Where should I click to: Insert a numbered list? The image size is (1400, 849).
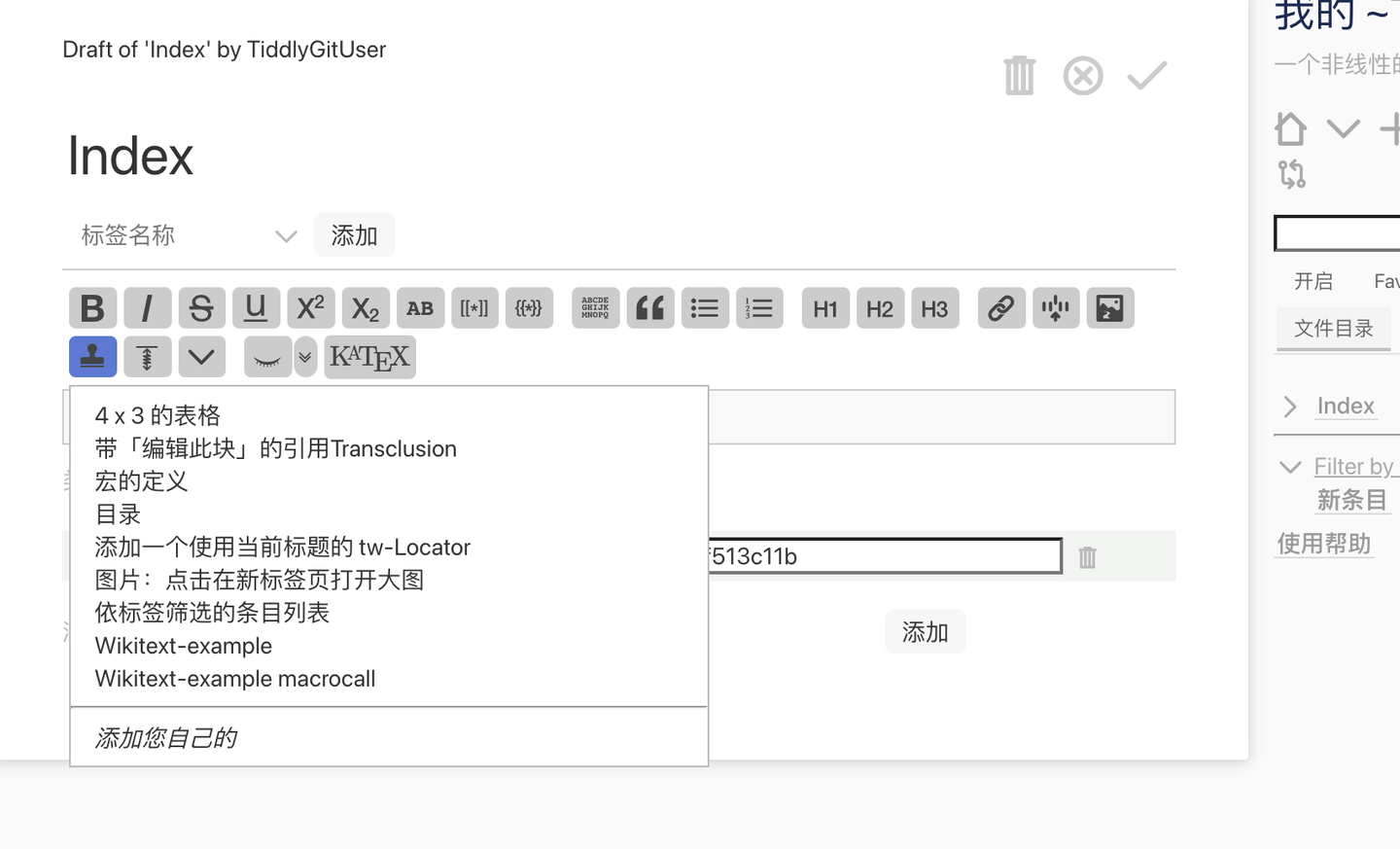(x=759, y=307)
